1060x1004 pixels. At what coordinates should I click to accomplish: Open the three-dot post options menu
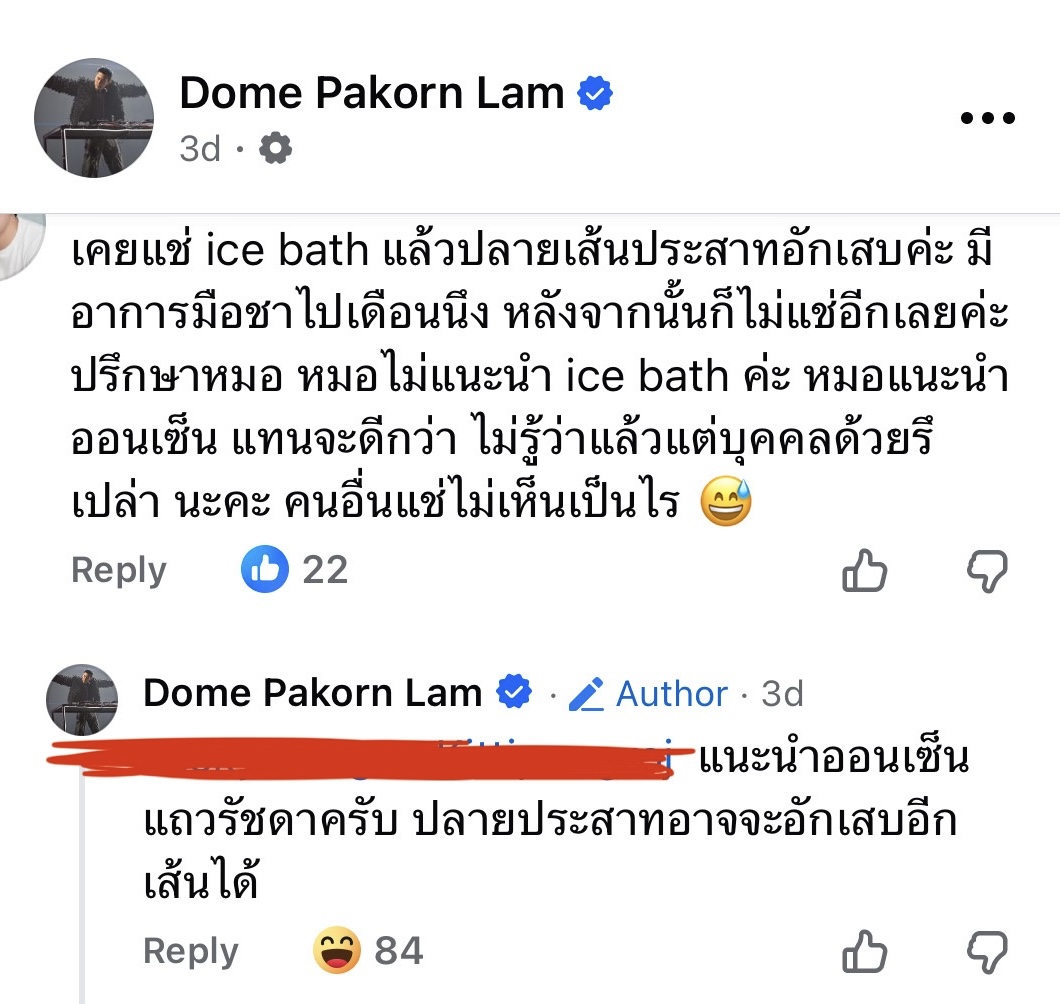(x=988, y=118)
